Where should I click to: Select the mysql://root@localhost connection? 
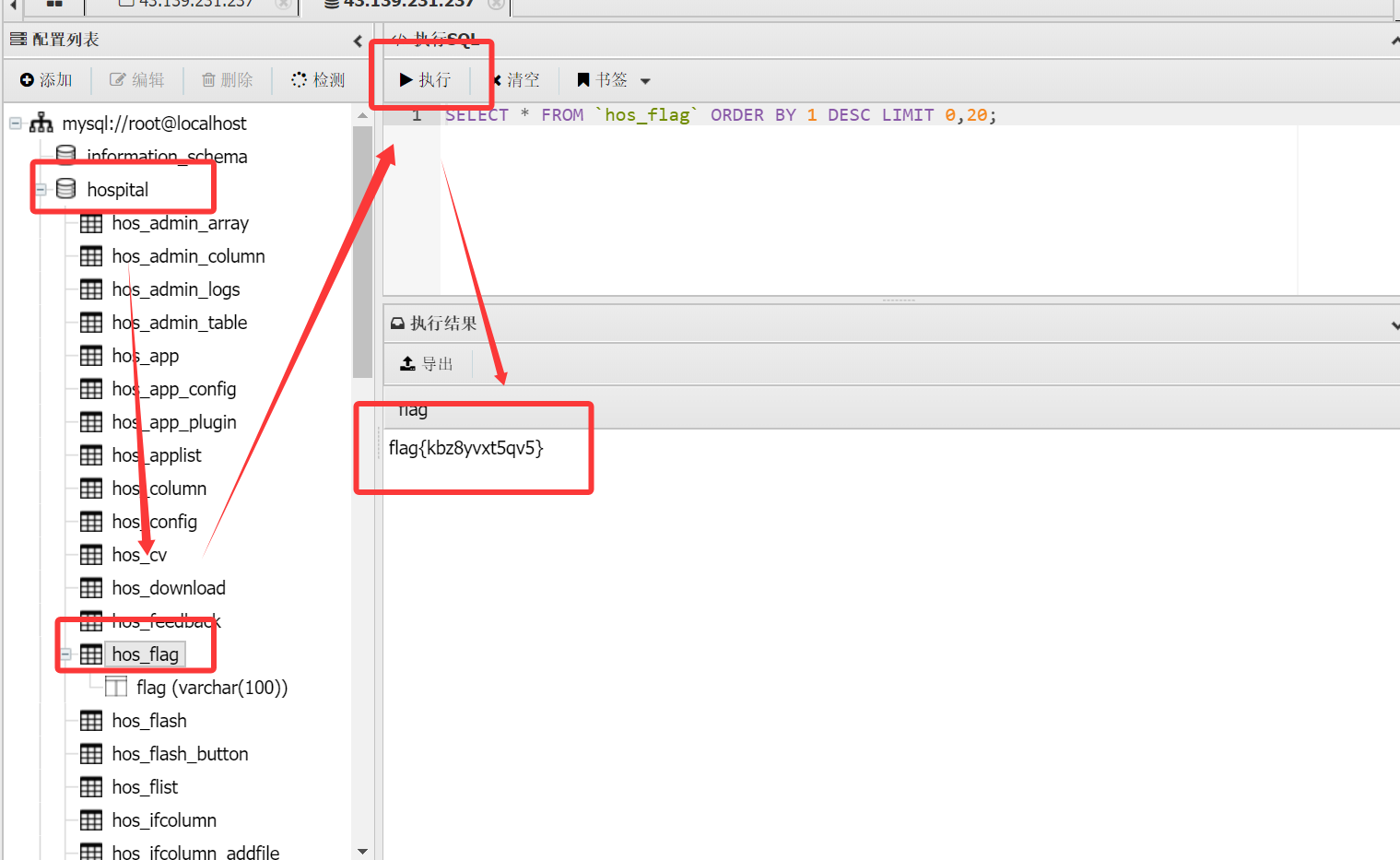point(154,124)
